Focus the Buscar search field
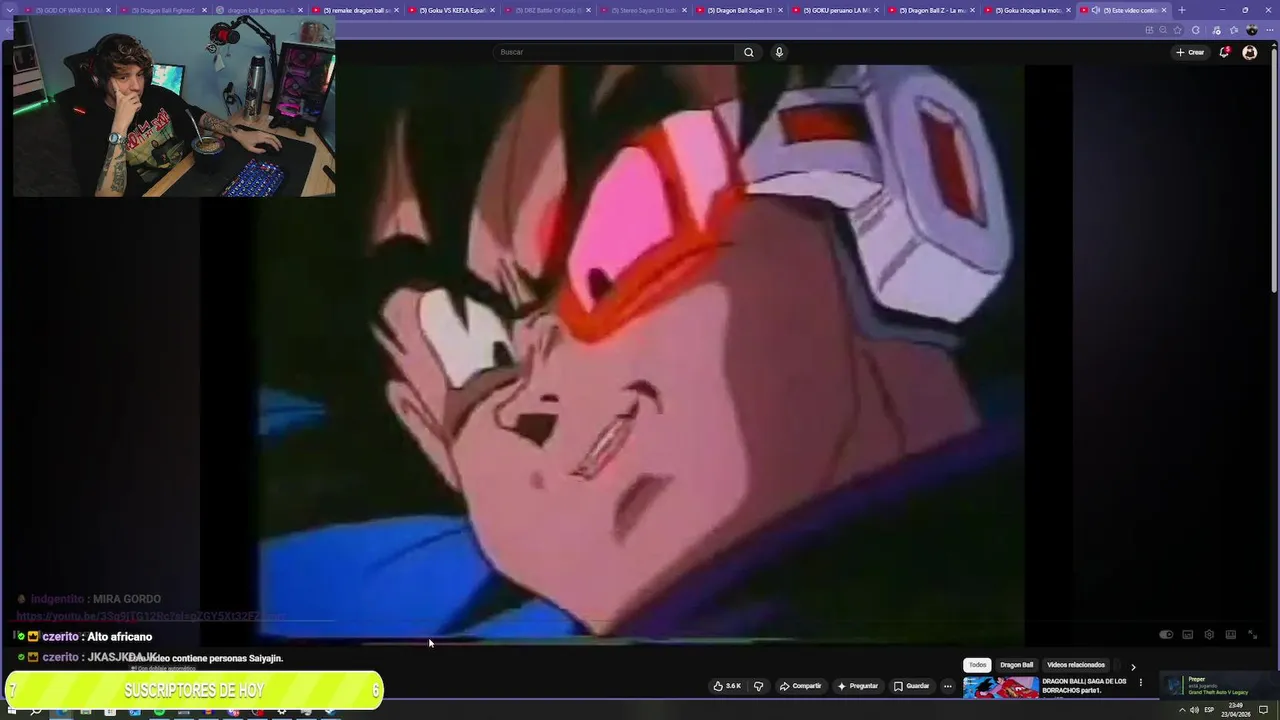This screenshot has height=720, width=1280. click(615, 52)
